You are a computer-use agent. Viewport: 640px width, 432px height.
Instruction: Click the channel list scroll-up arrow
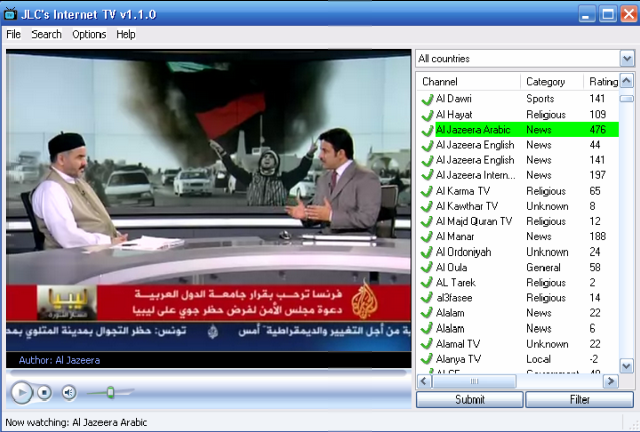click(627, 80)
